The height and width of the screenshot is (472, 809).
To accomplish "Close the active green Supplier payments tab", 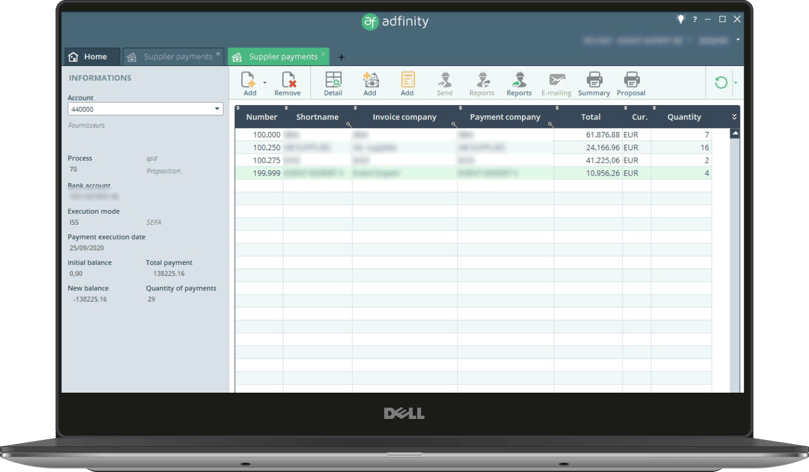I will coord(324,55).
